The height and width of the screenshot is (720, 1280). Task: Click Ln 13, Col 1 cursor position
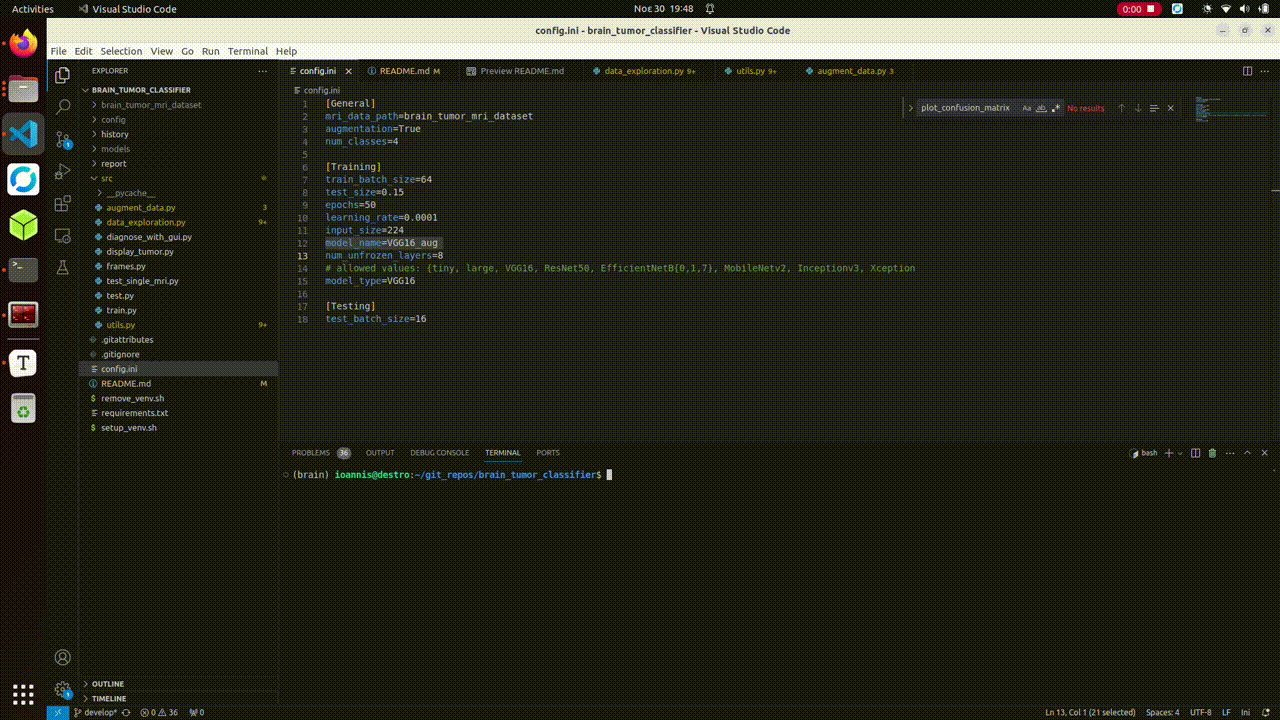click(1090, 712)
